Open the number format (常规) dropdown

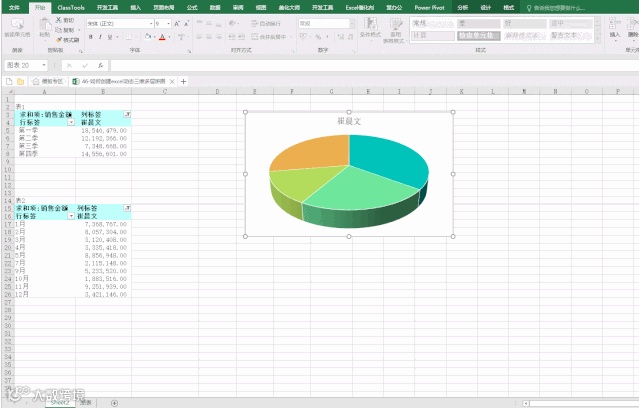click(x=352, y=24)
